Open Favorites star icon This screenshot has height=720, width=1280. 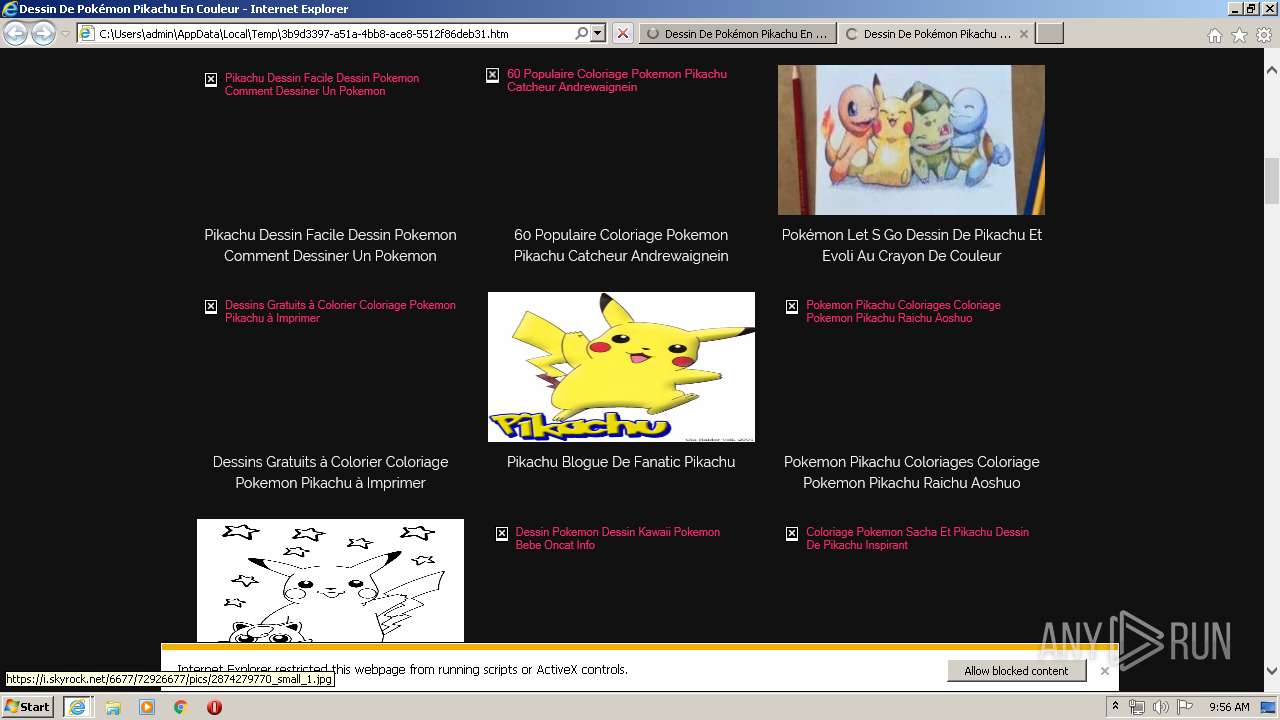pyautogui.click(x=1239, y=35)
